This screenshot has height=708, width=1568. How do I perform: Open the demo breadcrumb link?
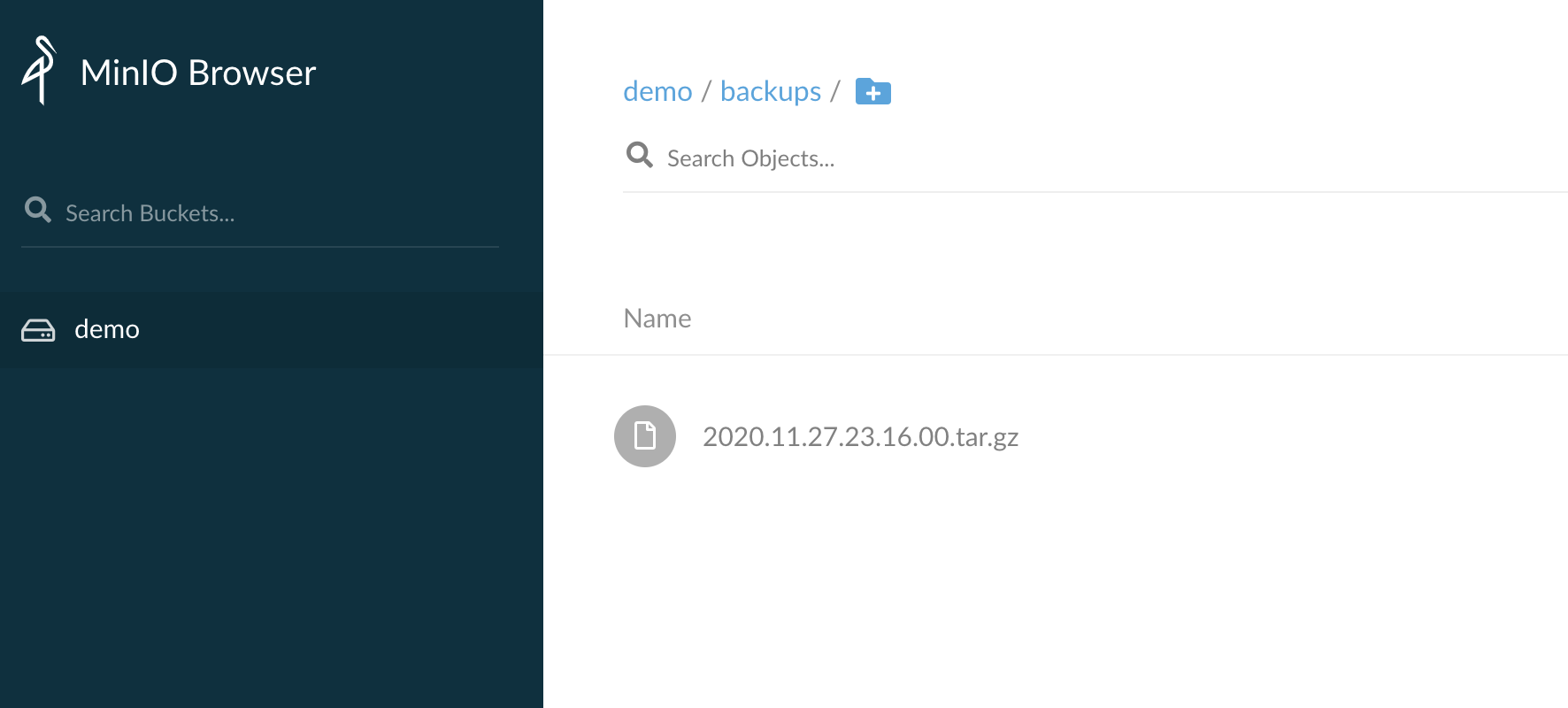tap(657, 91)
